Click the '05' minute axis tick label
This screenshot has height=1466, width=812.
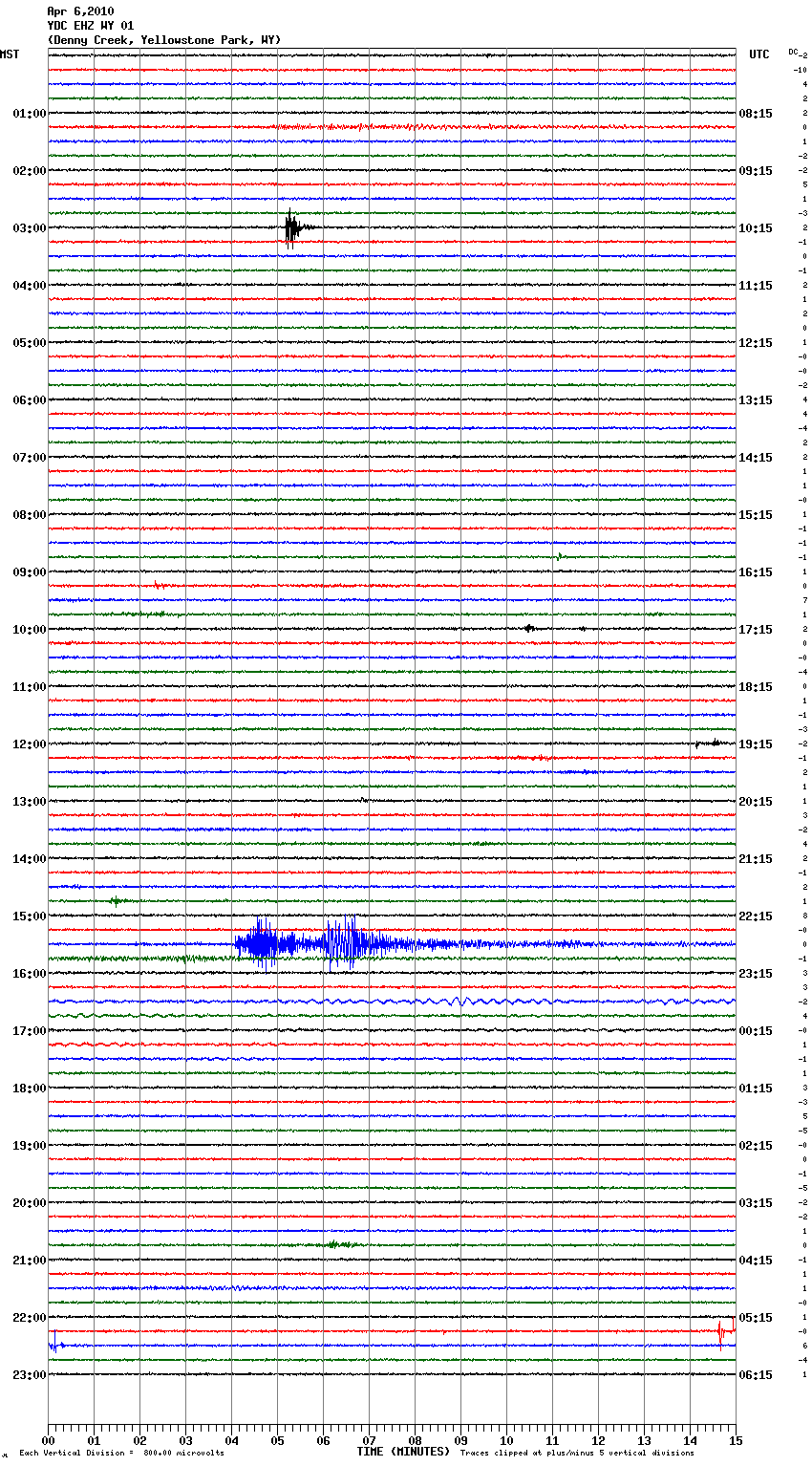pos(277,1440)
